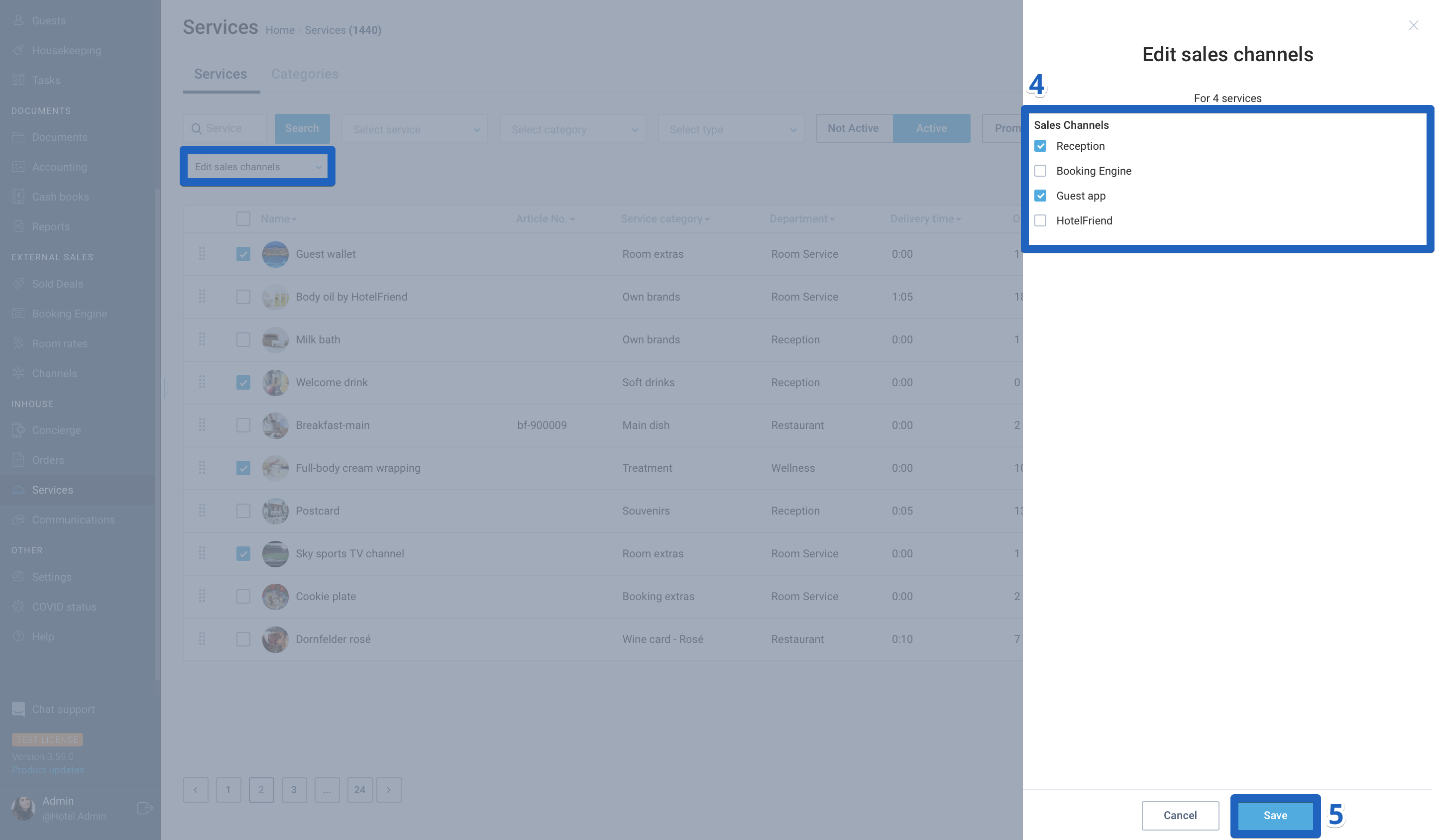Open Housekeeping sidebar icon
This screenshot has height=840, width=1437.
pyautogui.click(x=18, y=50)
